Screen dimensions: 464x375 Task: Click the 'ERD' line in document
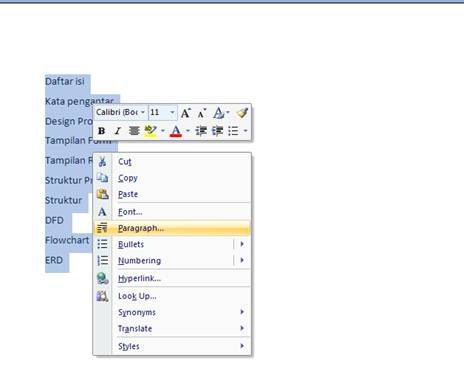54,260
